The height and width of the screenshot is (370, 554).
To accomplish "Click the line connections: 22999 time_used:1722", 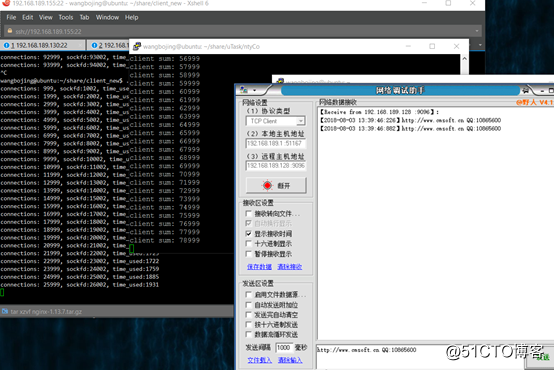I will (x=79, y=261).
